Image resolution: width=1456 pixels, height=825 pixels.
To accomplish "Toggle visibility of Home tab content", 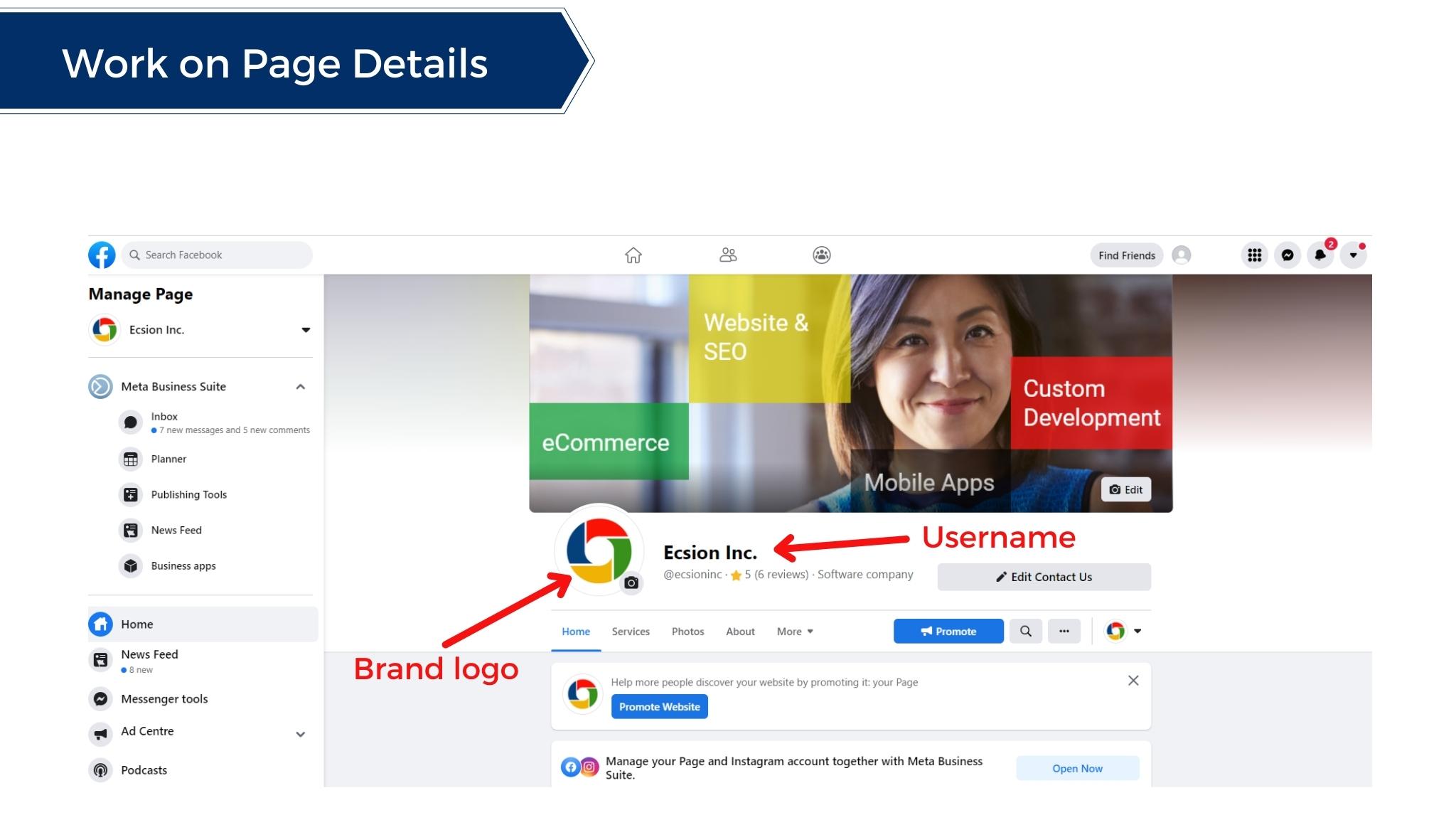I will tap(576, 631).
